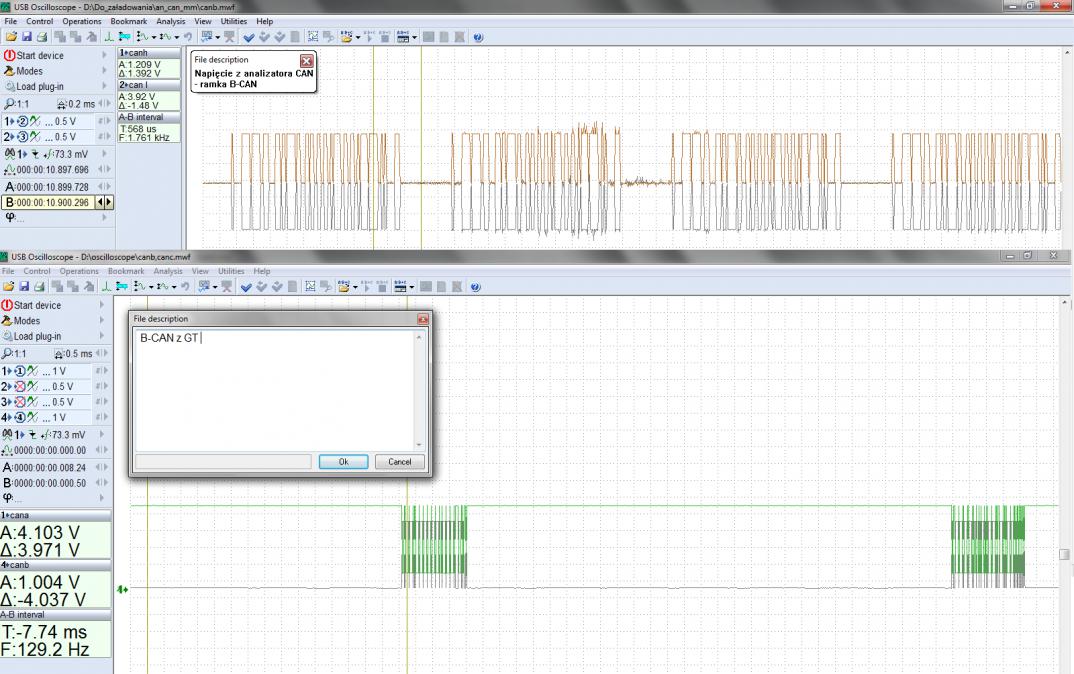Open table view dropdown arrow in upper toolbar

tap(414, 38)
